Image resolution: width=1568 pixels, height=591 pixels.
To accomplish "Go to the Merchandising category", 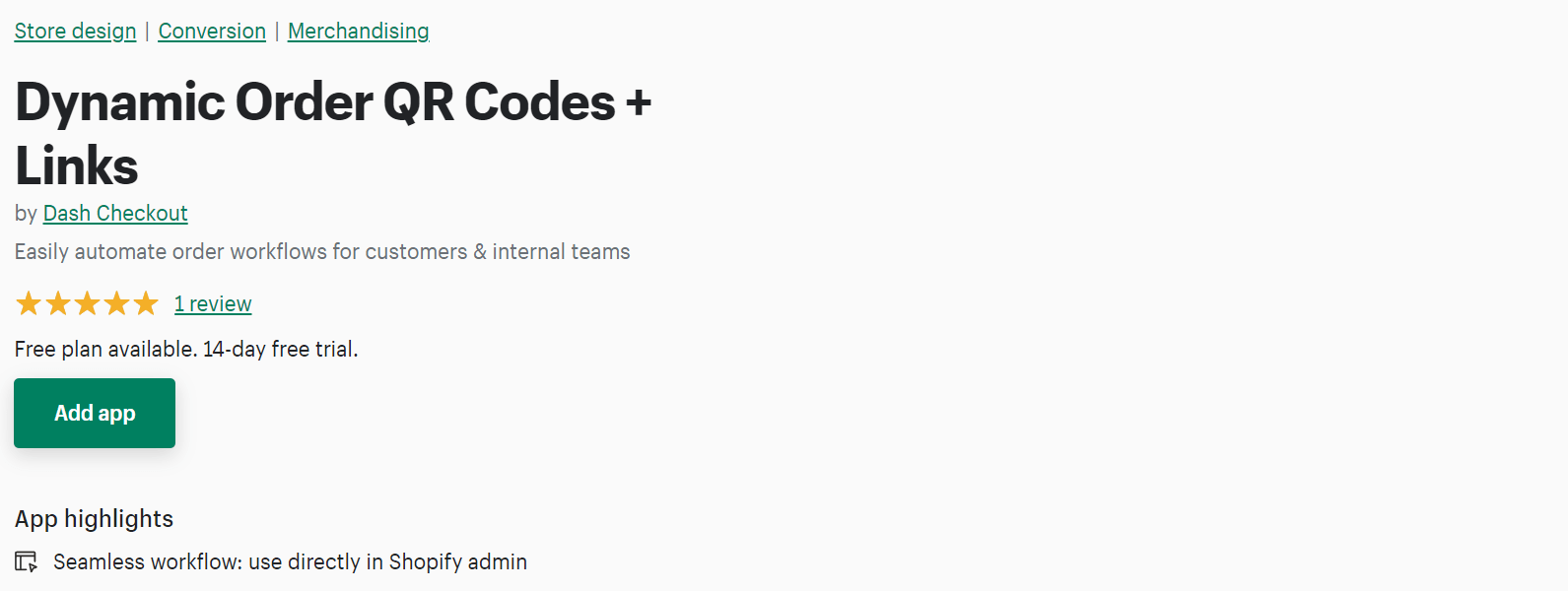I will (x=358, y=32).
